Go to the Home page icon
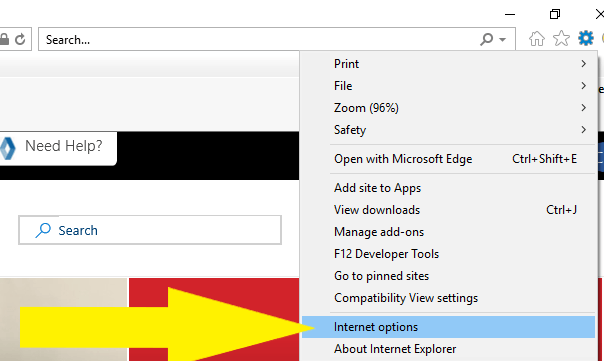604x361 pixels. point(537,39)
